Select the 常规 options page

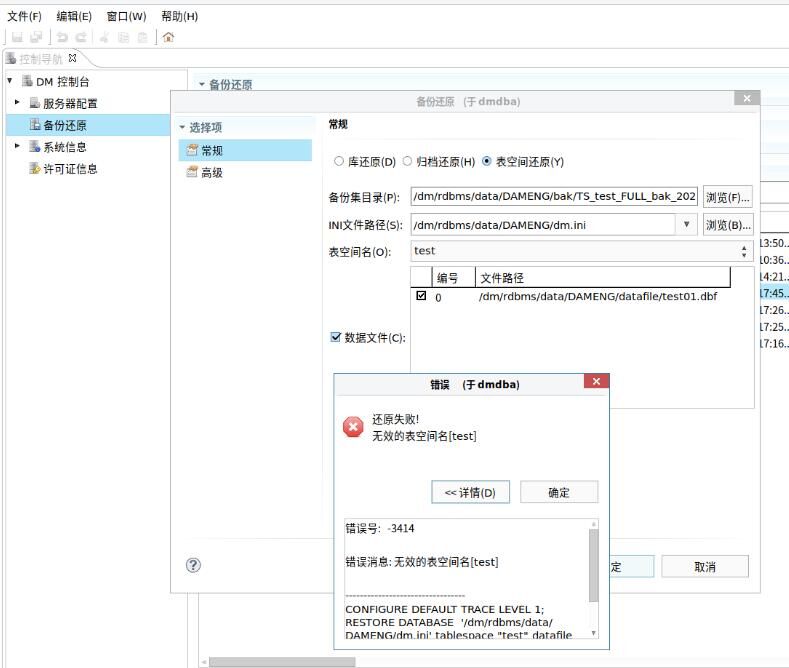[246, 150]
